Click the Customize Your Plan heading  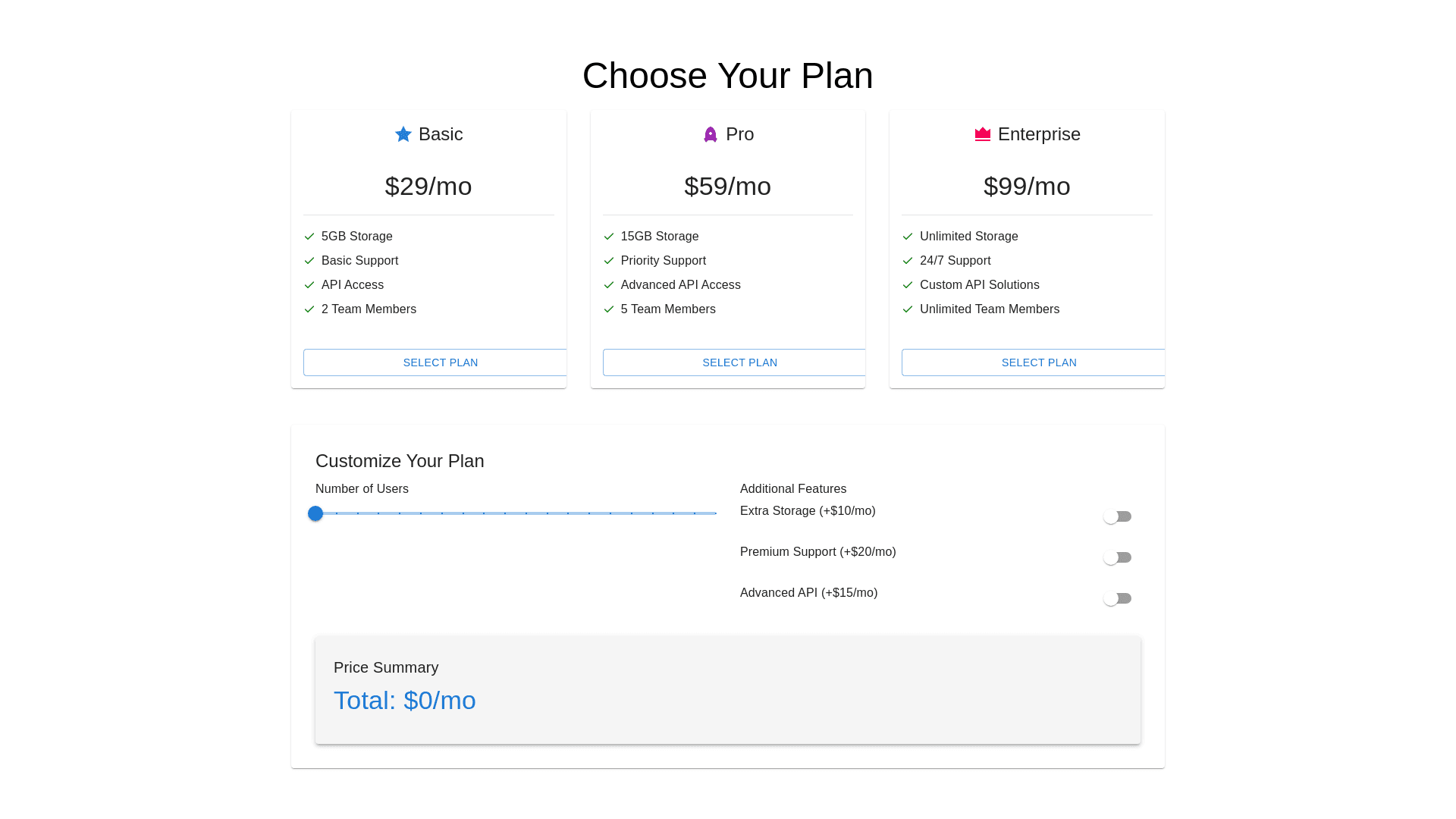(x=400, y=461)
